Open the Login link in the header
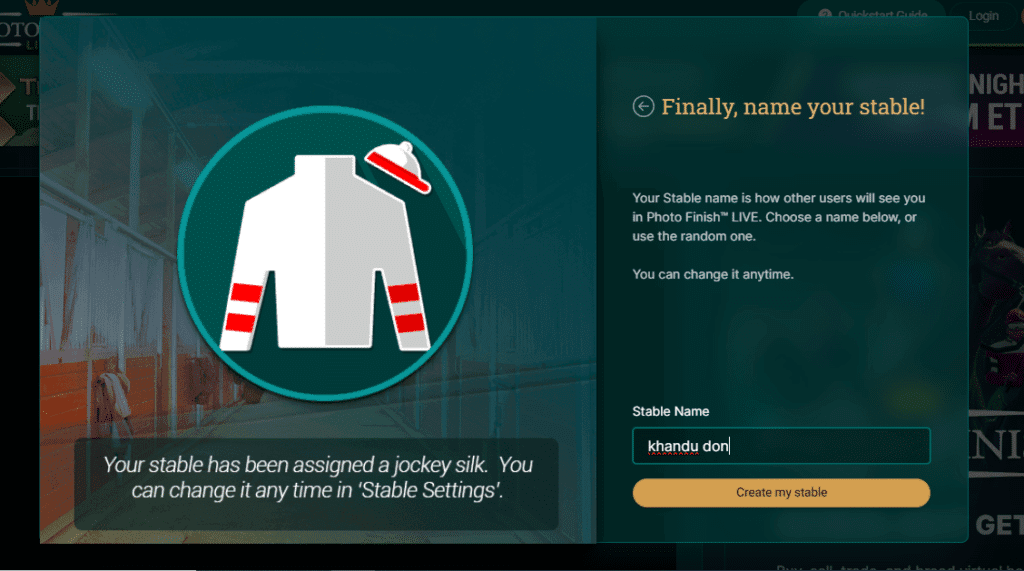This screenshot has width=1024, height=571. 984,16
